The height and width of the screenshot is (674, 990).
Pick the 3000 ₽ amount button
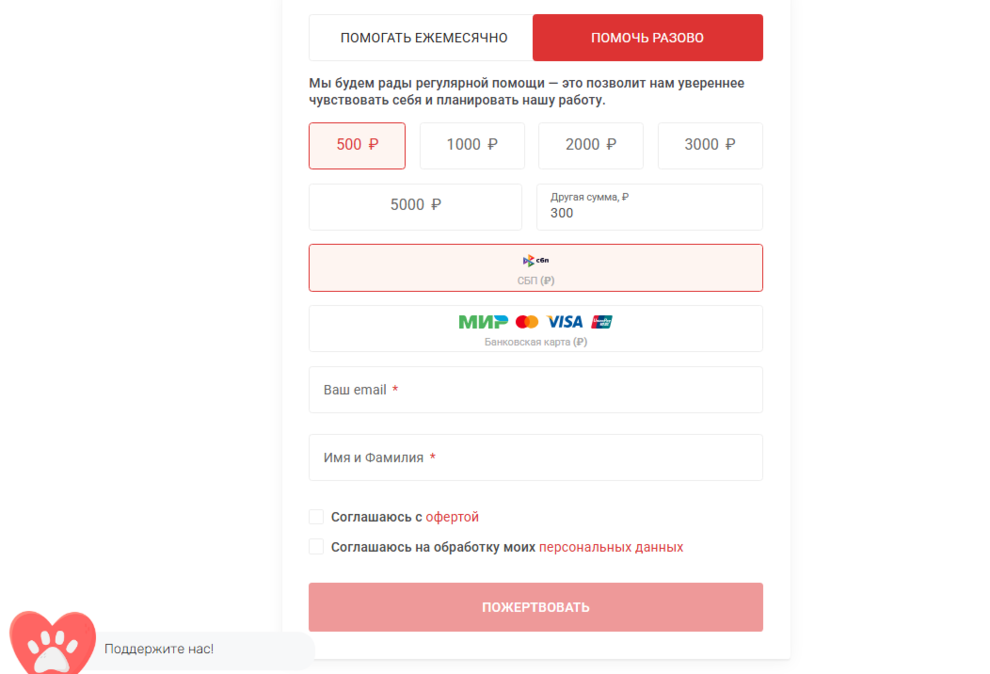click(710, 145)
